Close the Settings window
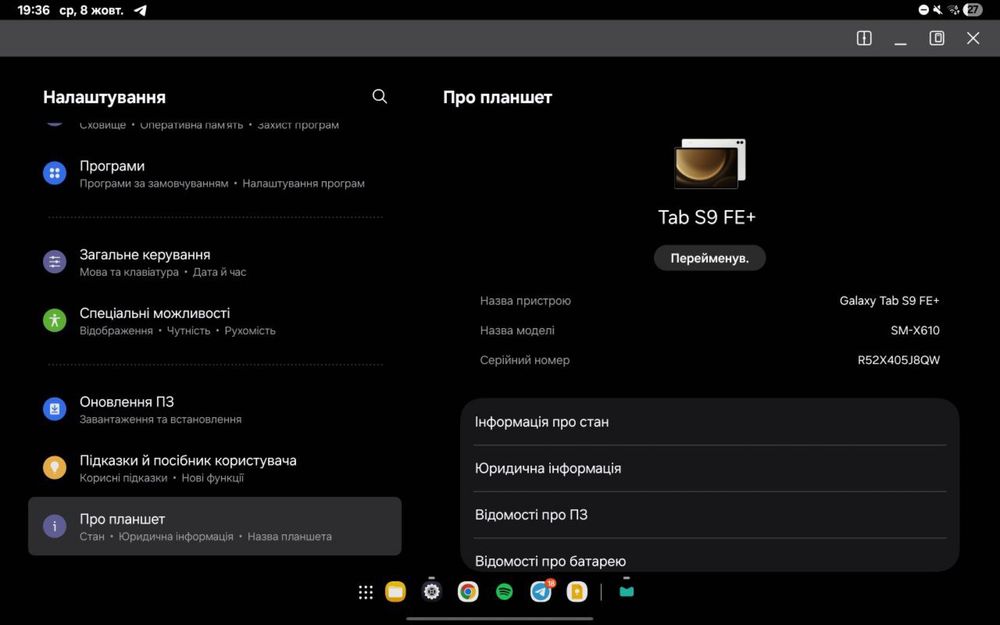 [973, 38]
